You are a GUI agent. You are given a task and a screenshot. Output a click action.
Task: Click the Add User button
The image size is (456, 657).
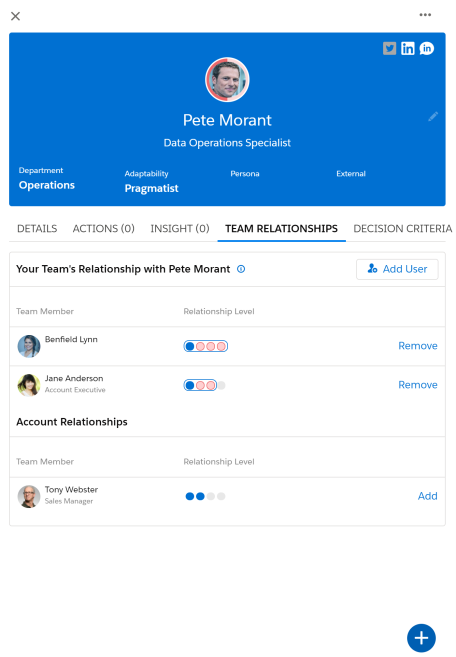click(x=397, y=269)
